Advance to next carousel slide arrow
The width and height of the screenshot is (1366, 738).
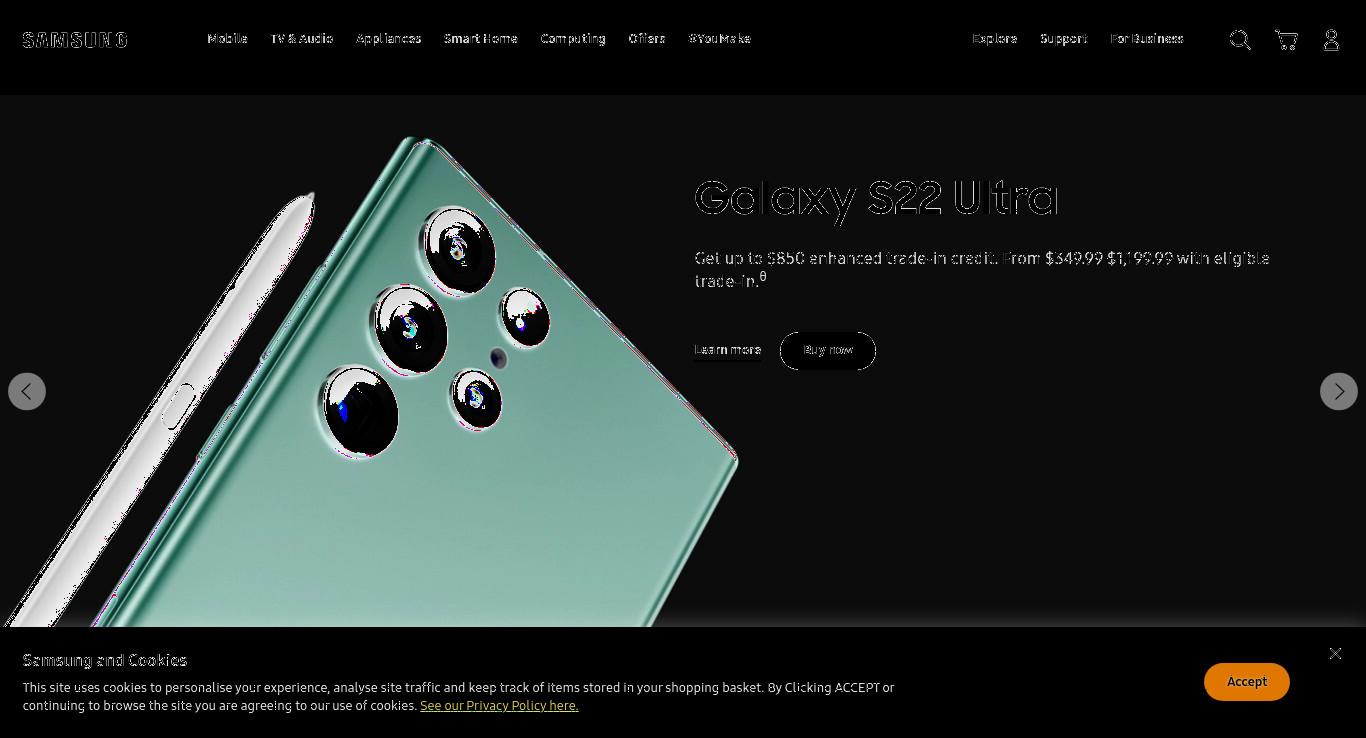[1339, 391]
